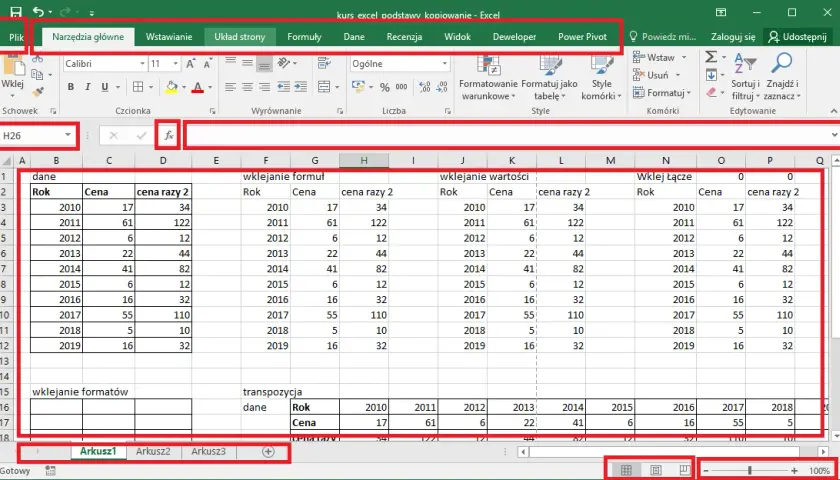Click the Cut scissors icon
840x480 pixels.
click(x=38, y=58)
